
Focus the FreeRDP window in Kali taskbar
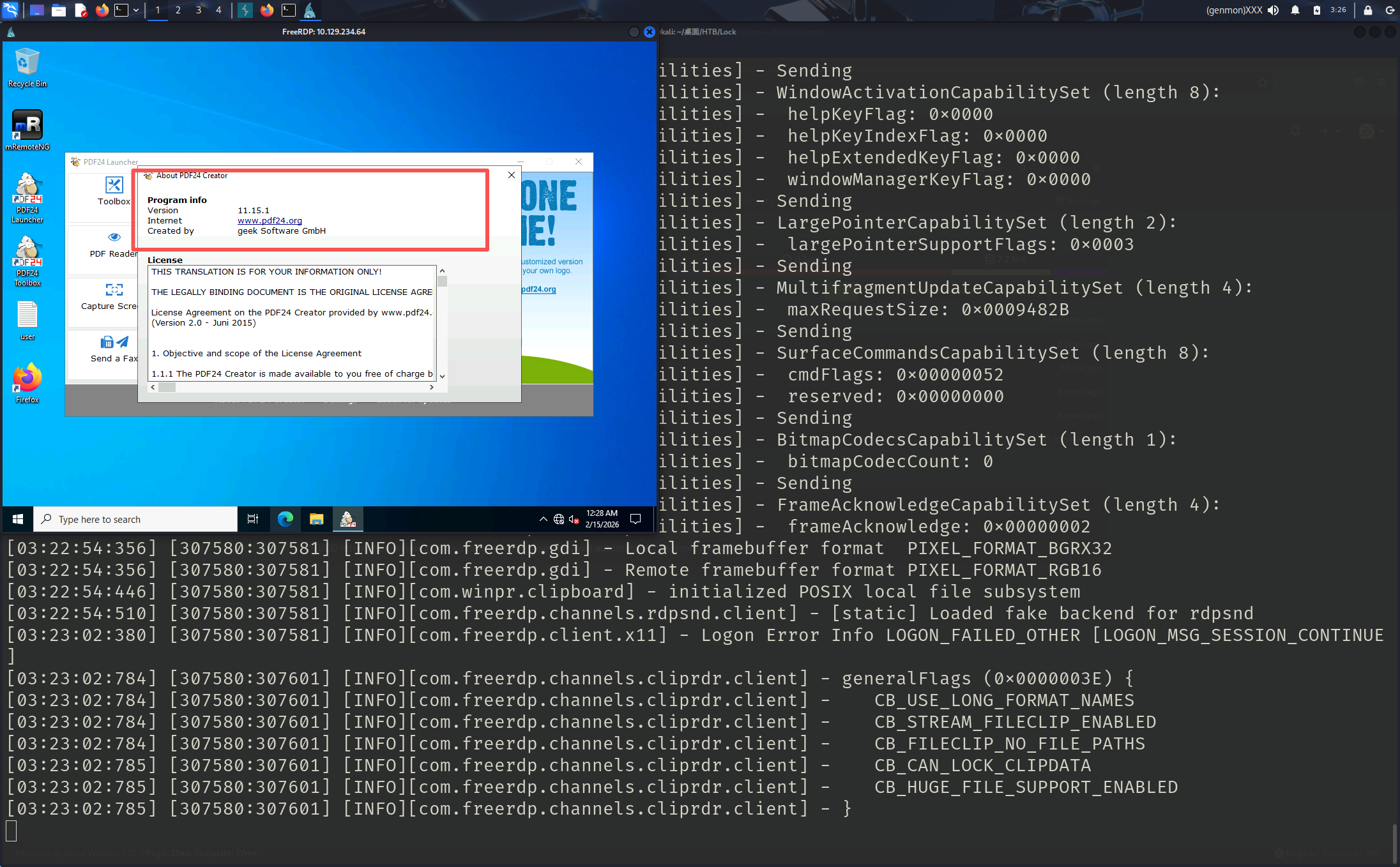click(x=310, y=10)
